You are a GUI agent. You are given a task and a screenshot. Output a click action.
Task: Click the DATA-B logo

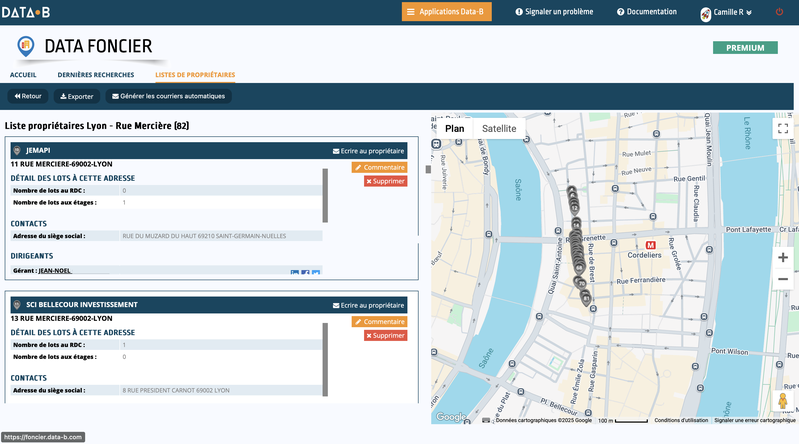(x=25, y=12)
